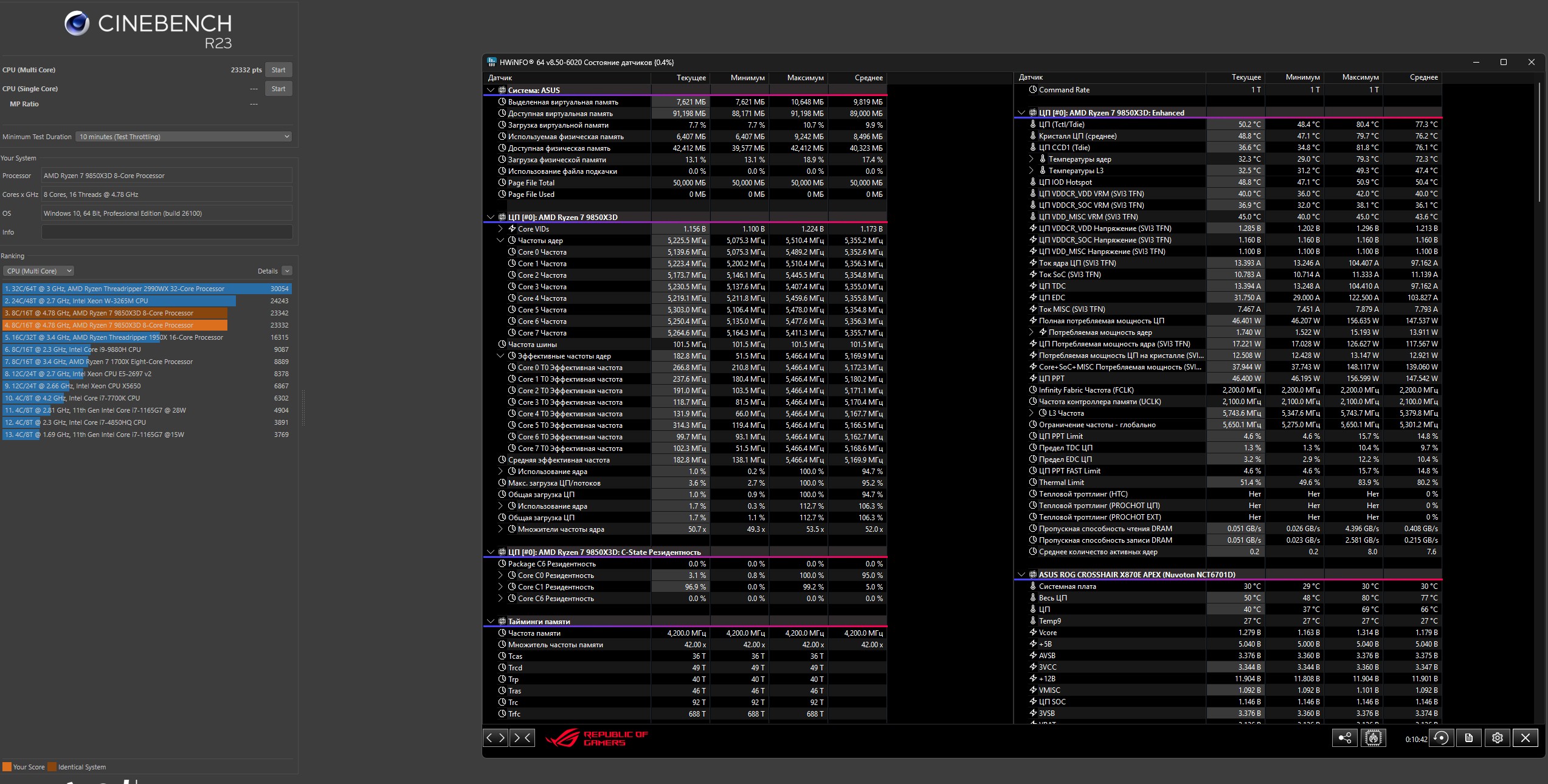Maximize the HWiNFO sensor window
This screenshot has width=1548, height=784.
click(x=1504, y=62)
